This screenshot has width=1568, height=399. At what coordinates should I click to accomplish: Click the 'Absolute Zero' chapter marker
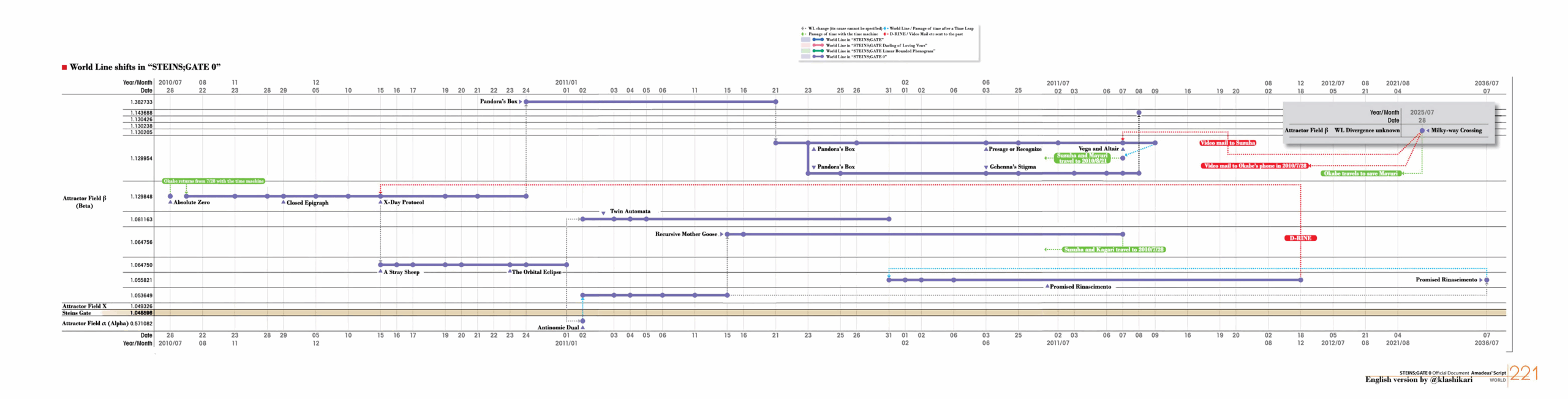tap(191, 202)
